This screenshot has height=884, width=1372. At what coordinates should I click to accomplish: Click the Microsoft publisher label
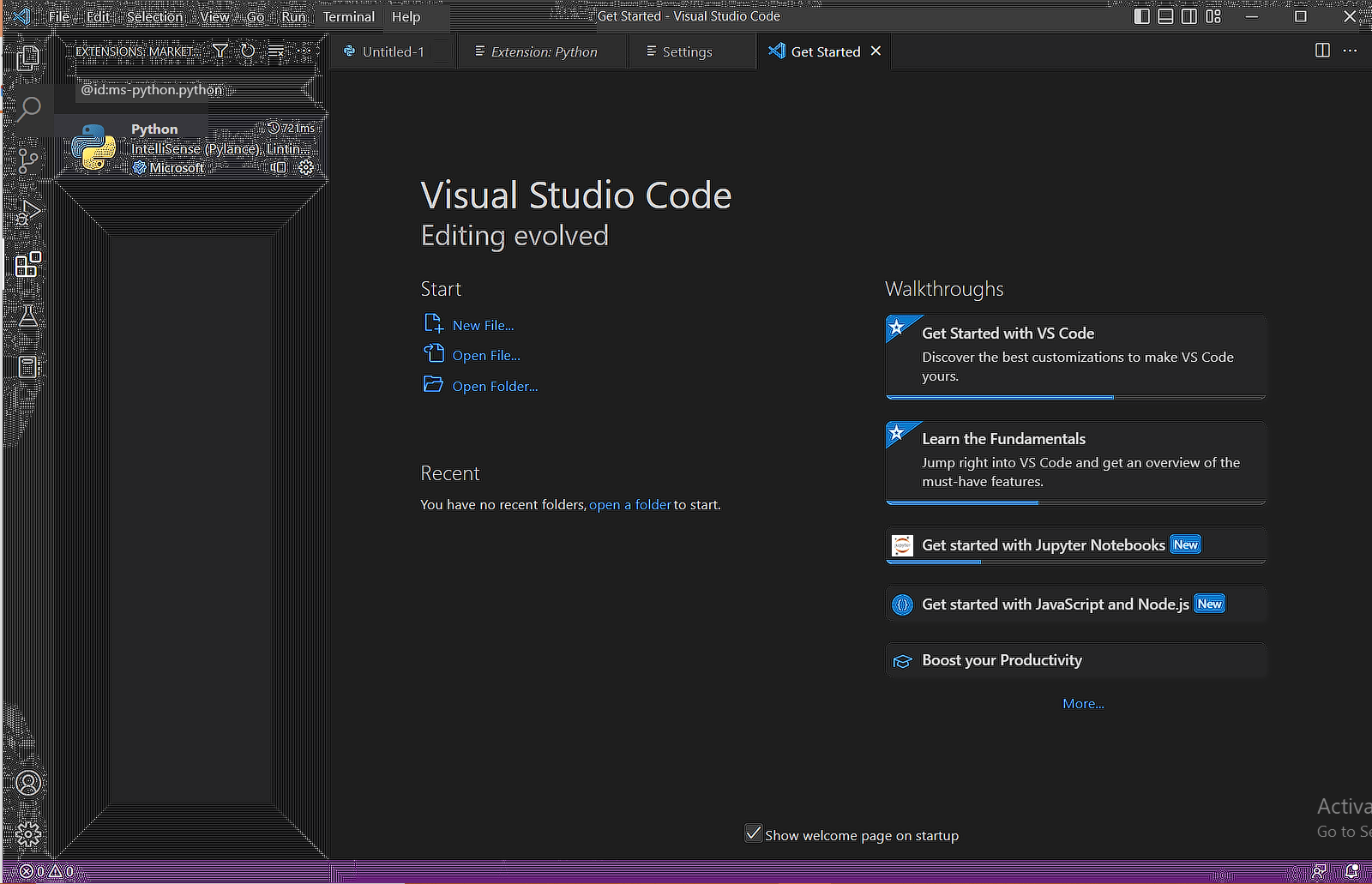click(x=177, y=167)
